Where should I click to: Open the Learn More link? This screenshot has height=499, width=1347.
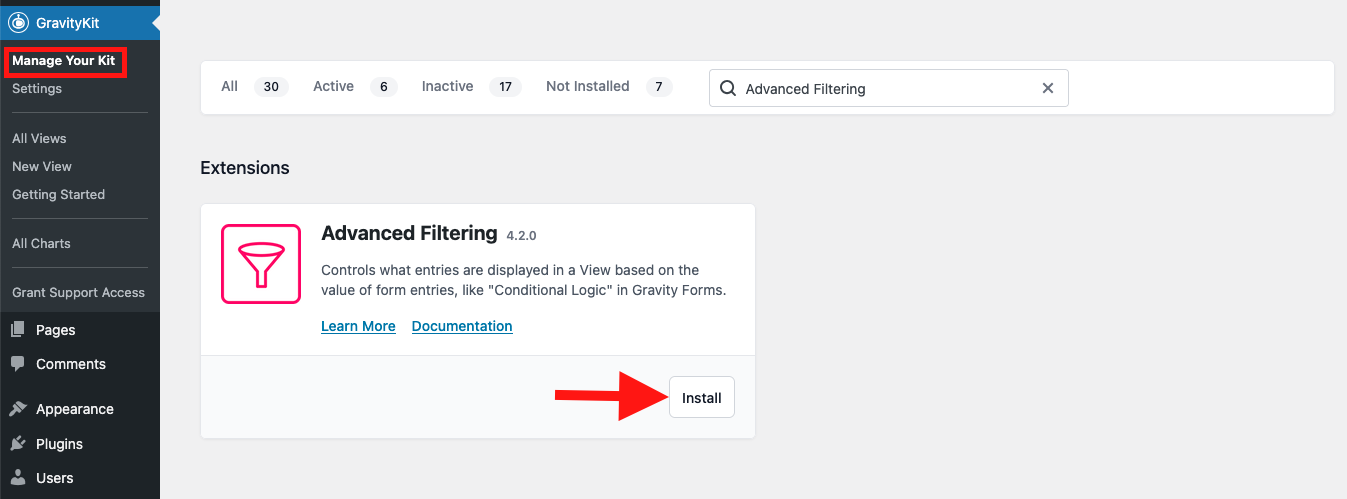click(358, 326)
